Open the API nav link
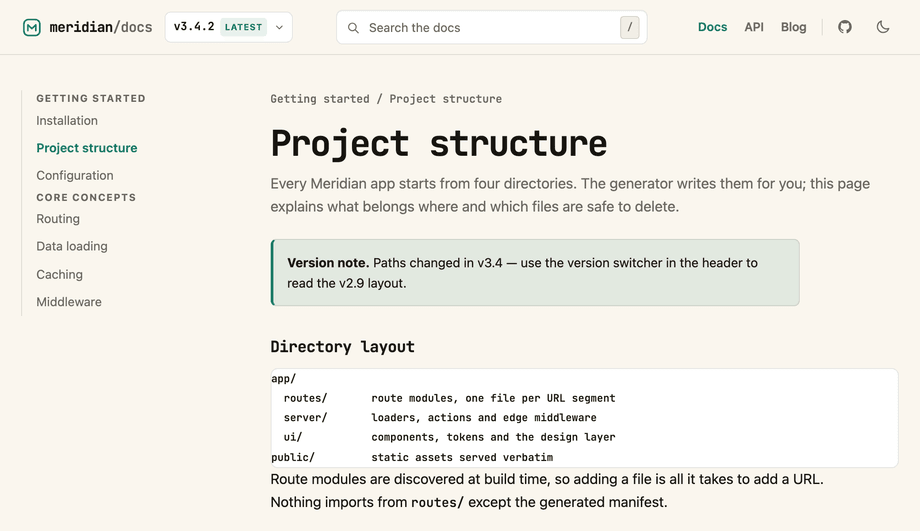 [x=754, y=27]
